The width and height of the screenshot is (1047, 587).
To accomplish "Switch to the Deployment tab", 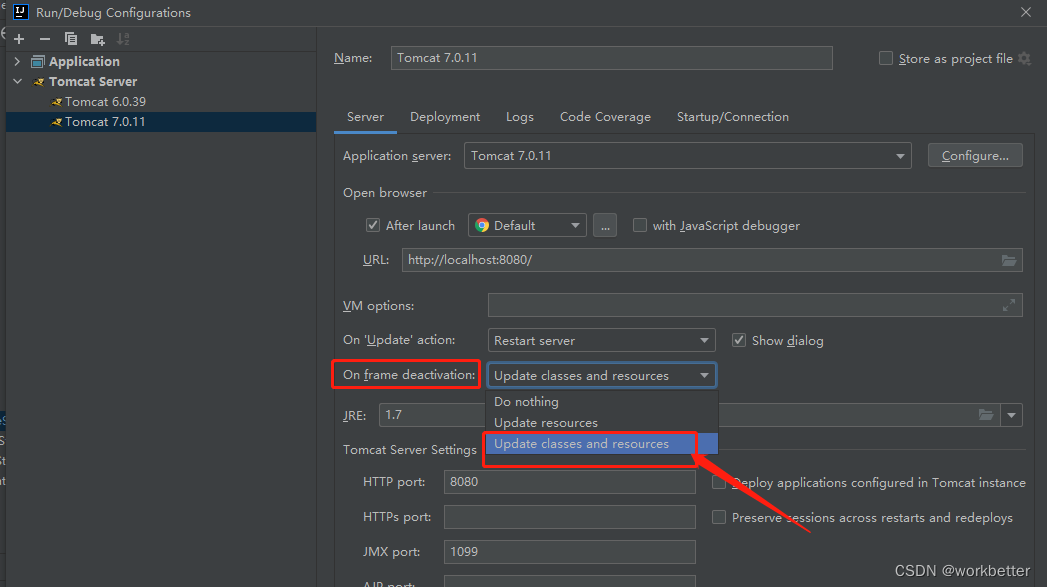I will (x=445, y=117).
